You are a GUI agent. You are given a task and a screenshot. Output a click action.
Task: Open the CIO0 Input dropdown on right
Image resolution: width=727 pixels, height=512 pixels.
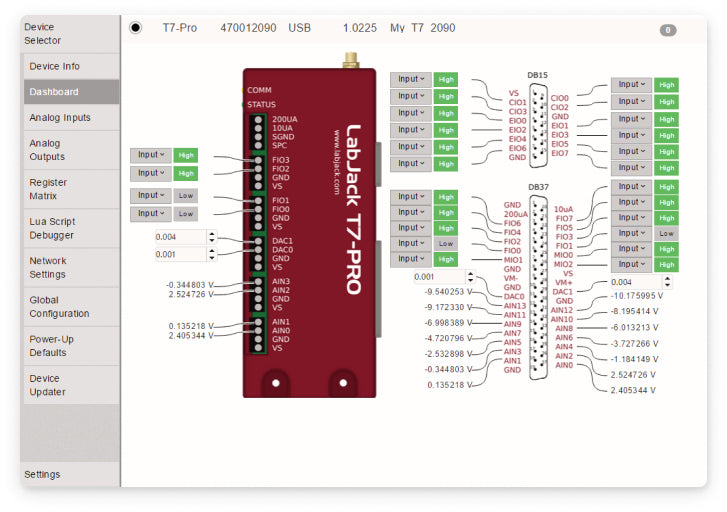[x=630, y=85]
